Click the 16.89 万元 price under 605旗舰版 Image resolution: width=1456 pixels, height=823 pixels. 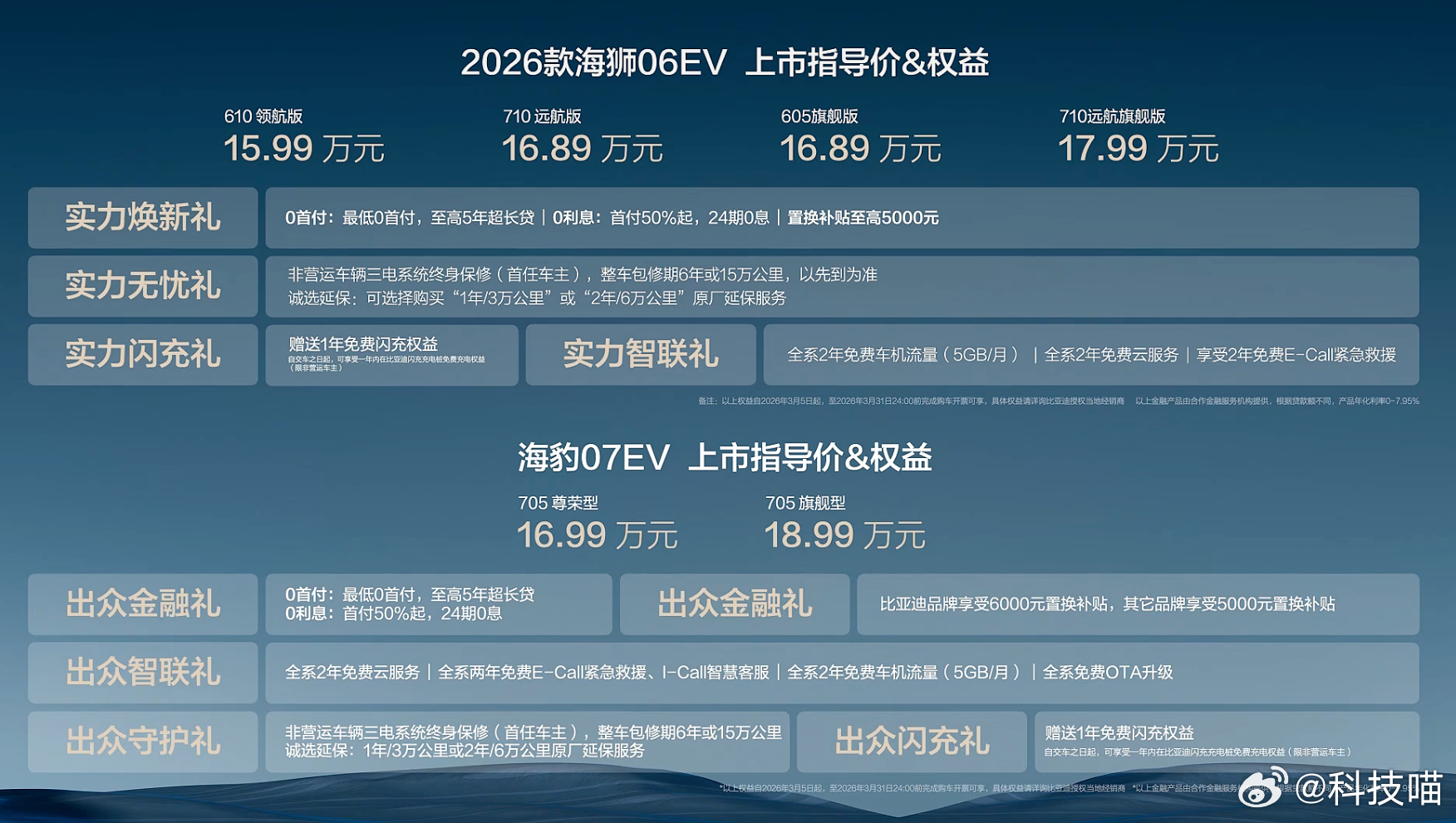pos(860,149)
